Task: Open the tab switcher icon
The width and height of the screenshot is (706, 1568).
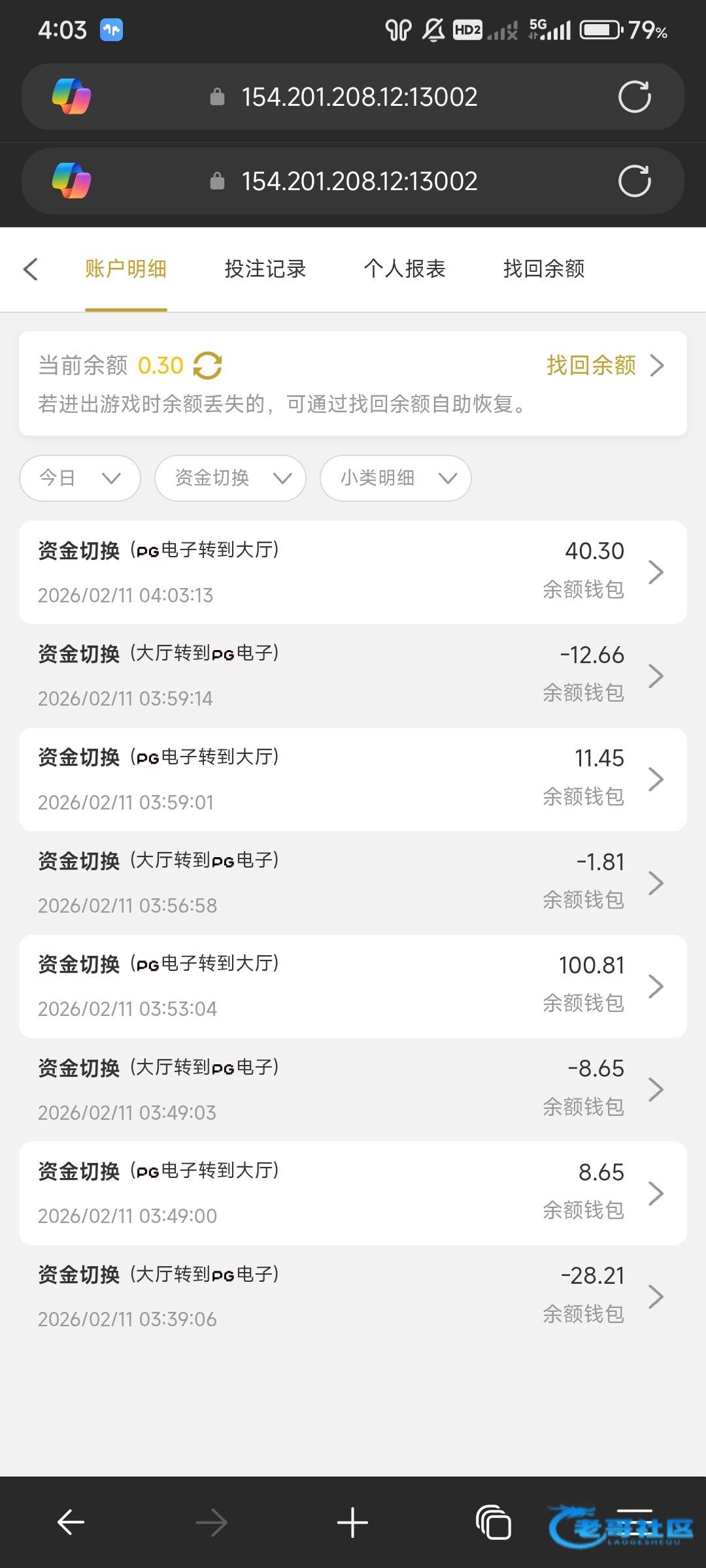Action: [494, 1522]
